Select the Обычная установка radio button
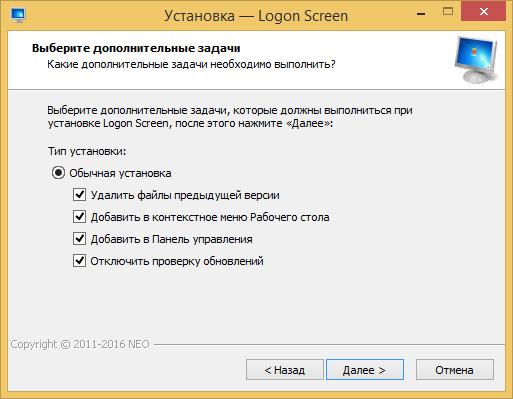This screenshot has width=513, height=399. click(x=58, y=173)
